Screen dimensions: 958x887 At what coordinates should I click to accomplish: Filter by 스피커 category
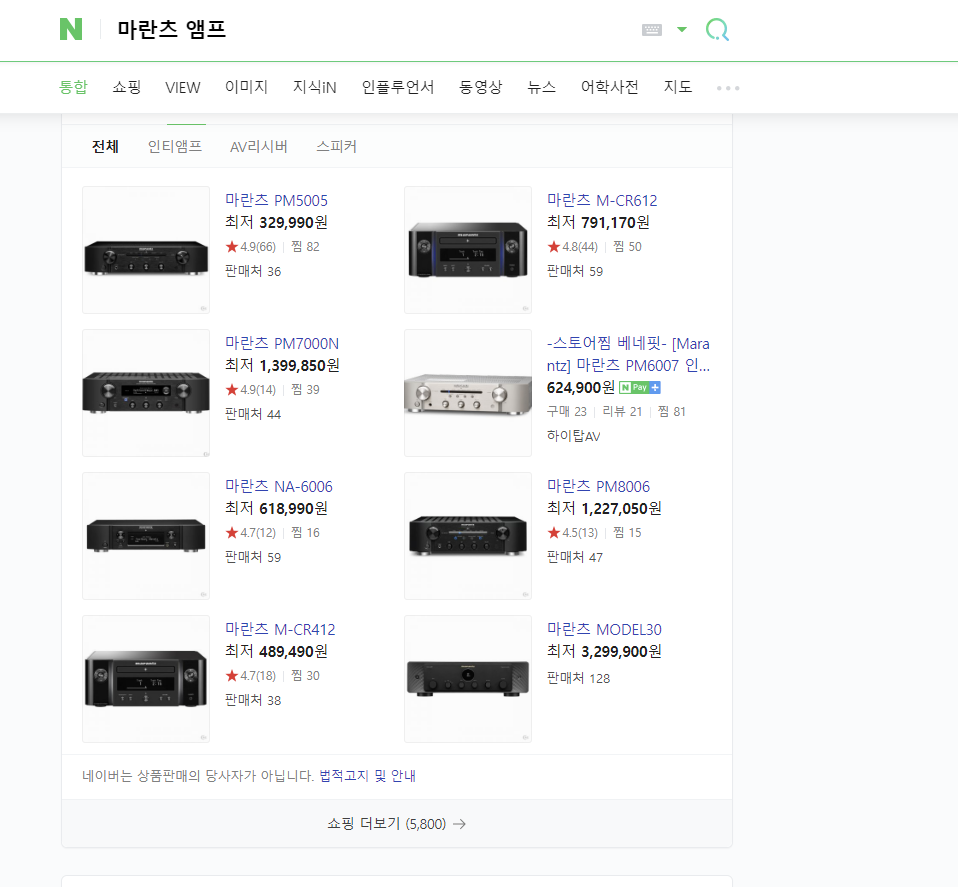[336, 147]
